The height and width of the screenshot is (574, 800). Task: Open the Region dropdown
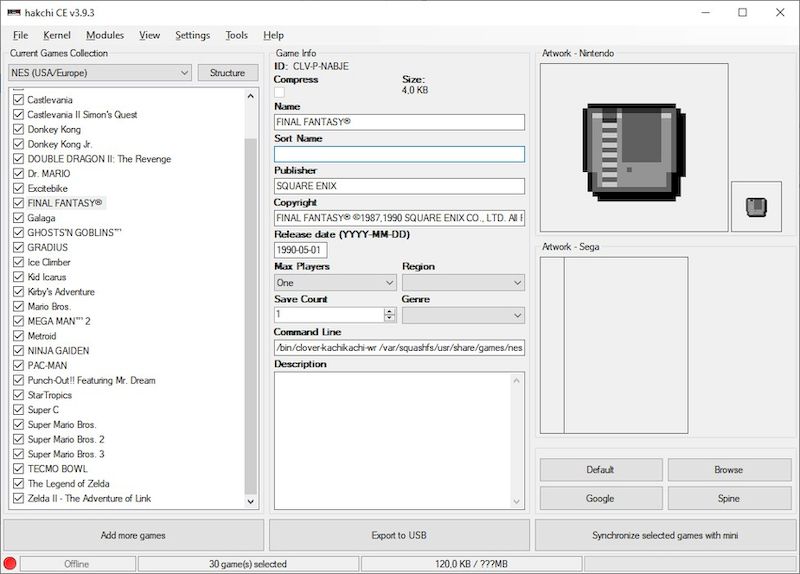coord(463,283)
